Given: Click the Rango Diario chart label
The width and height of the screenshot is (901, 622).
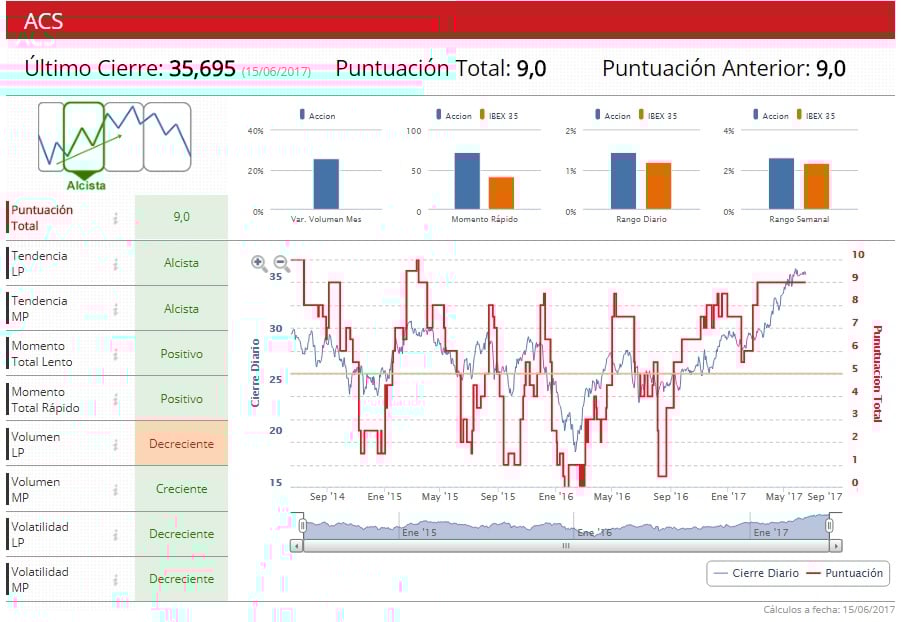Looking at the screenshot, I should [x=641, y=219].
